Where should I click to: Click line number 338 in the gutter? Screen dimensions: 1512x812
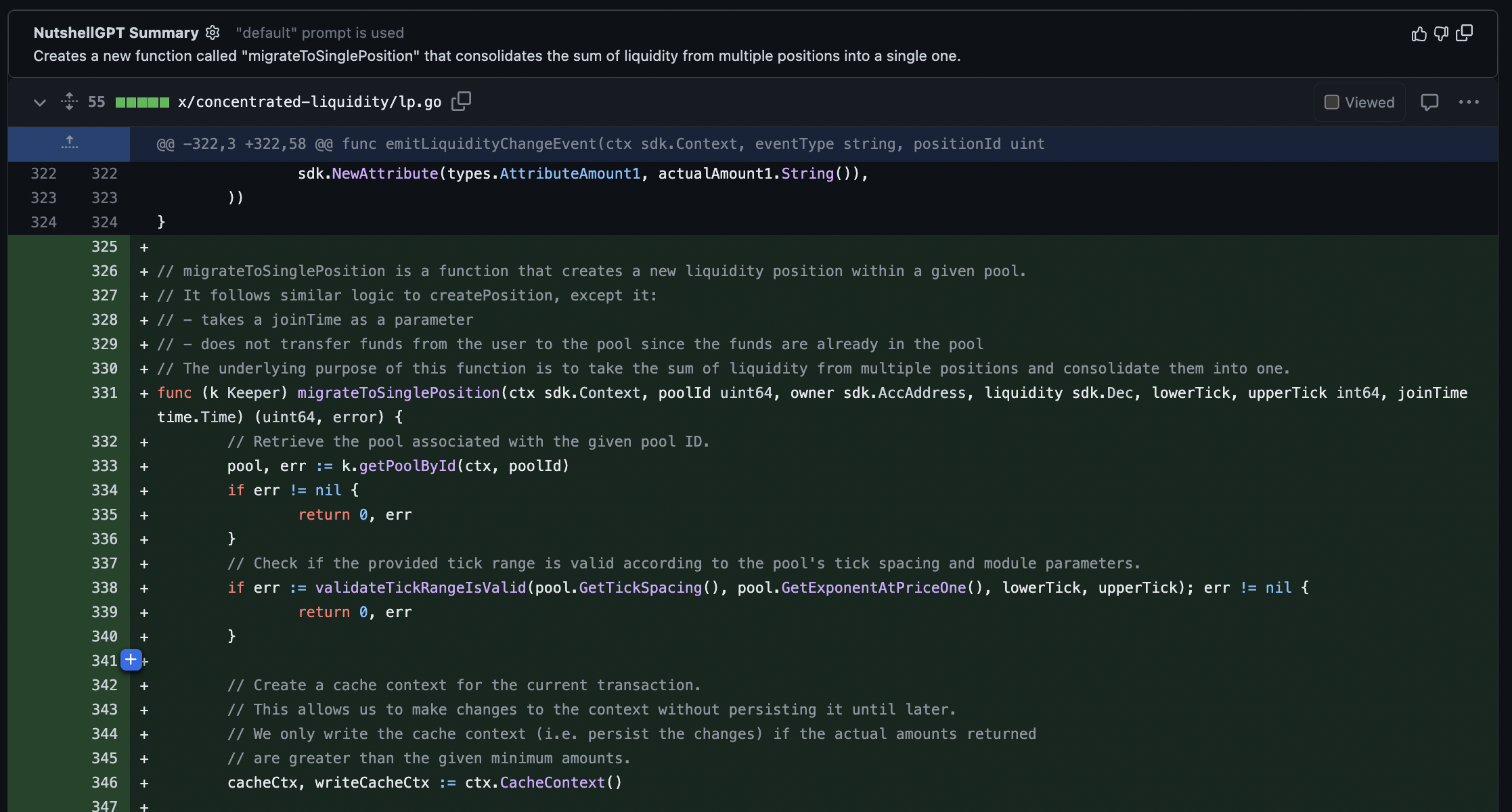pos(104,588)
